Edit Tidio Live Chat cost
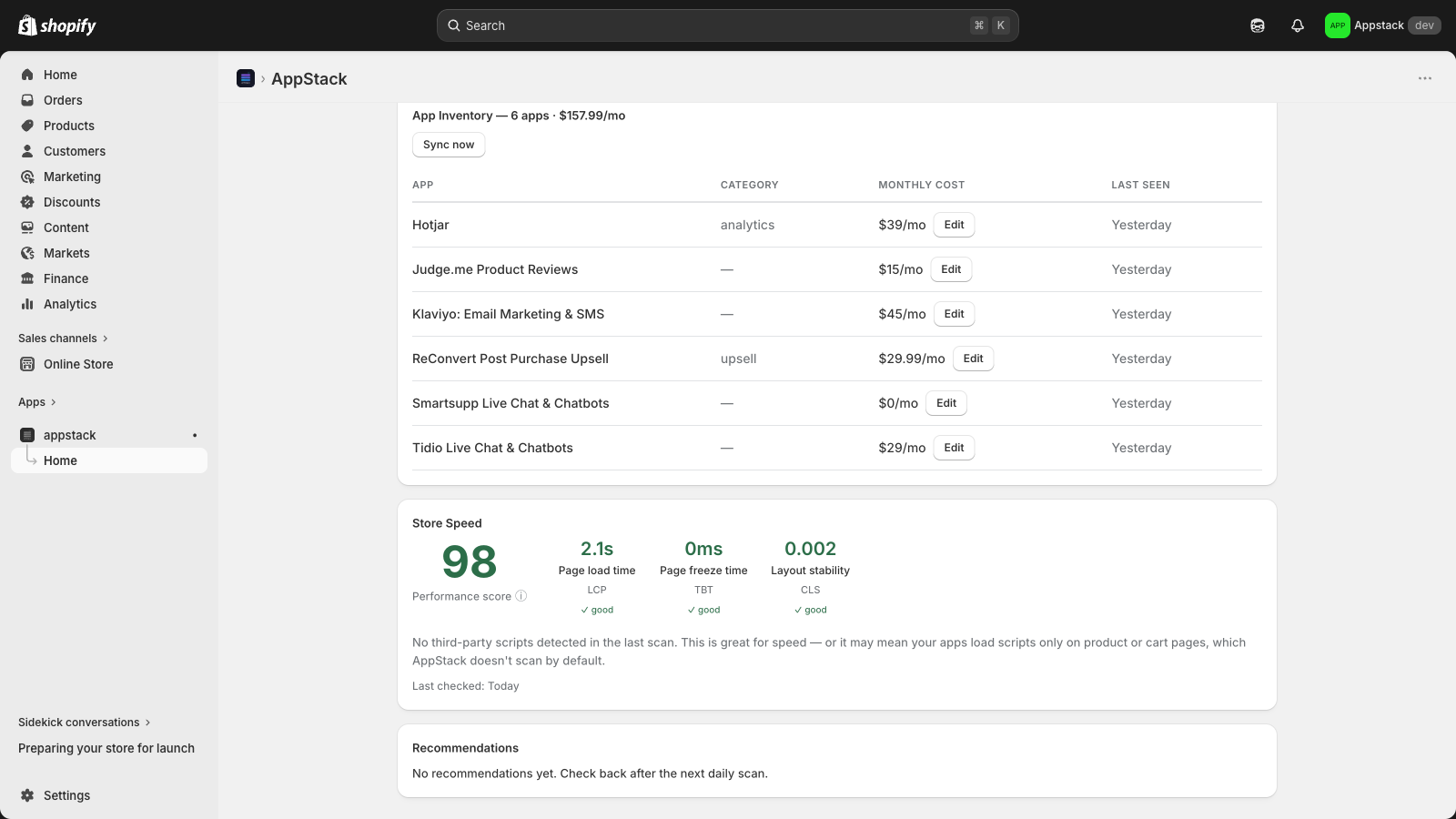 (x=954, y=448)
